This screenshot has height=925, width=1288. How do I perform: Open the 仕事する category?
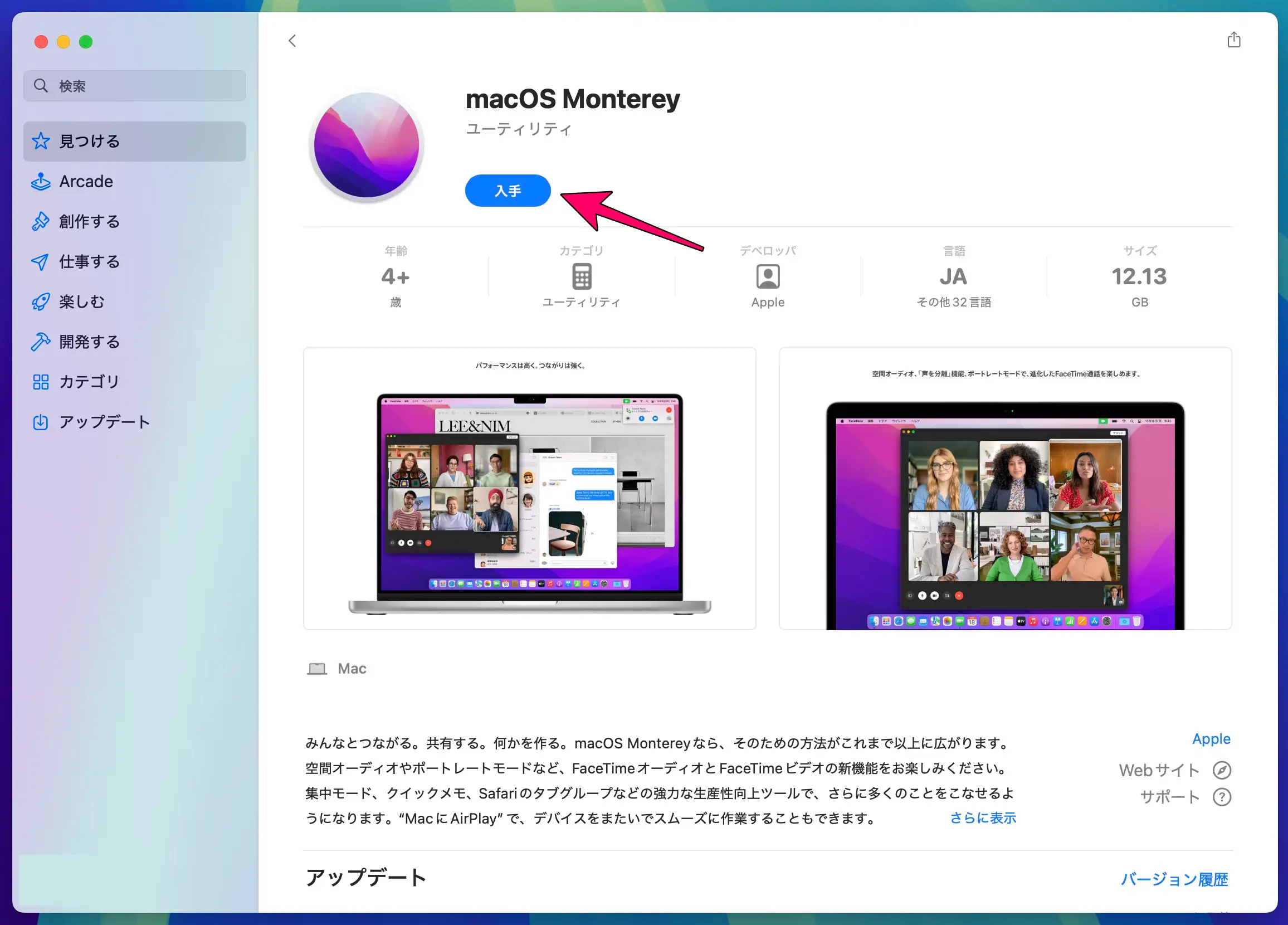click(89, 261)
